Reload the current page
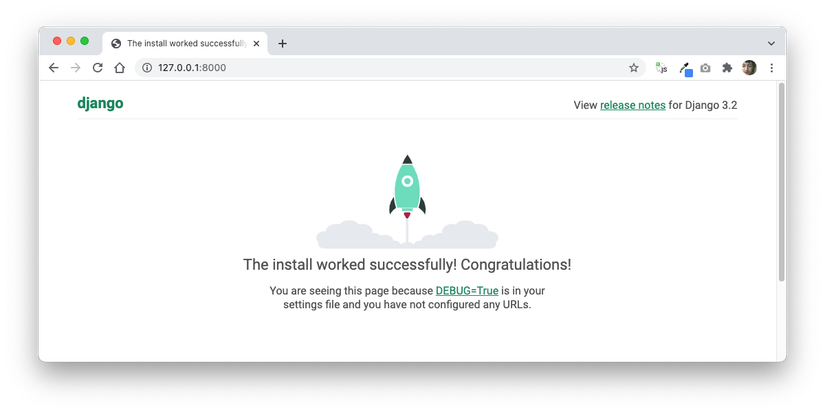 tap(97, 68)
